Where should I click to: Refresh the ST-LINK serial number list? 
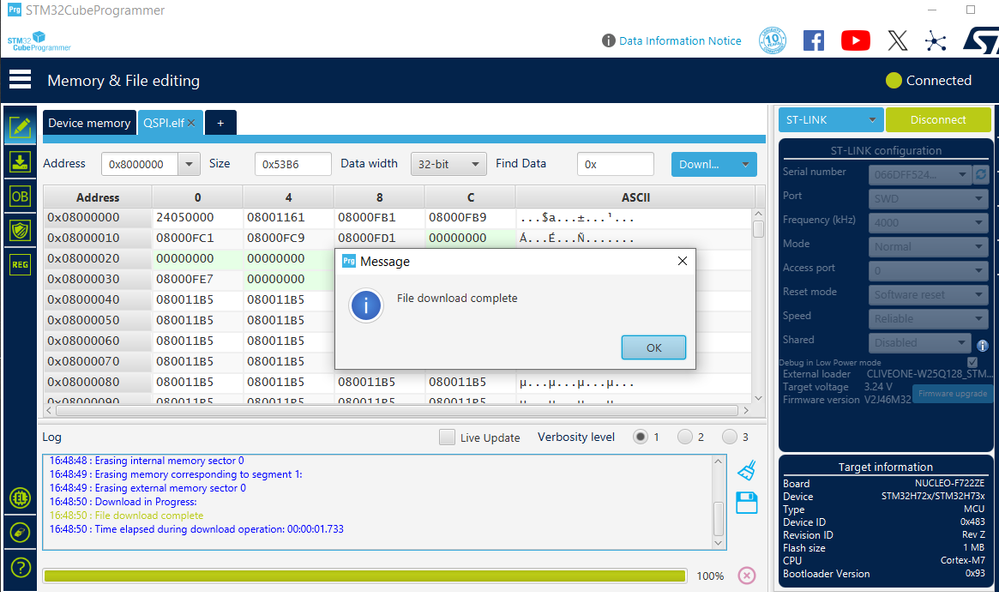(981, 174)
